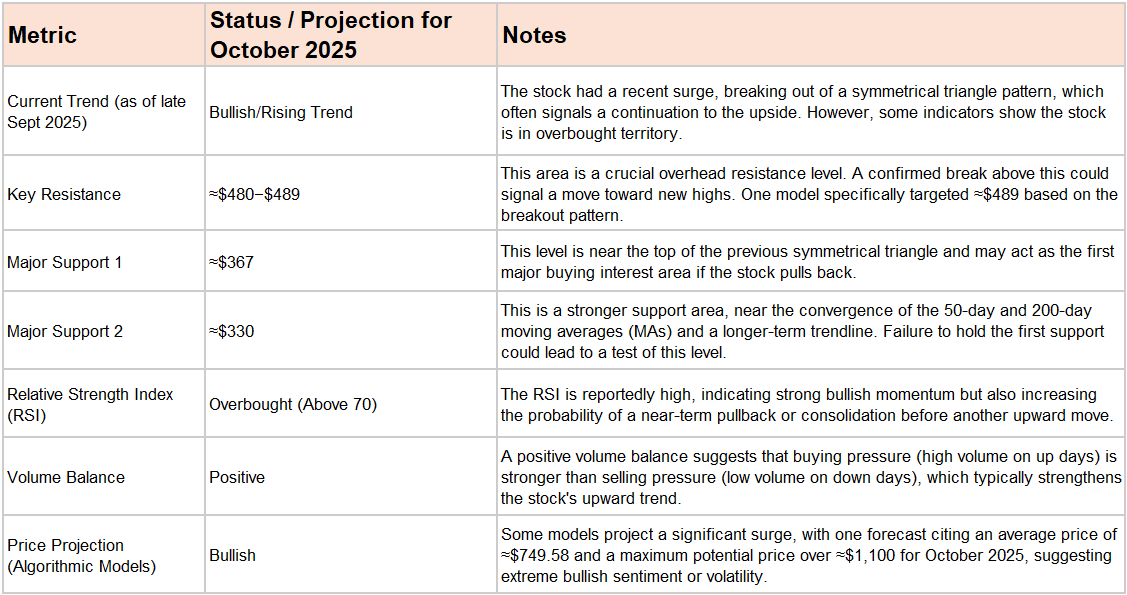
Task: Click the Notes column header
Action: coord(534,35)
